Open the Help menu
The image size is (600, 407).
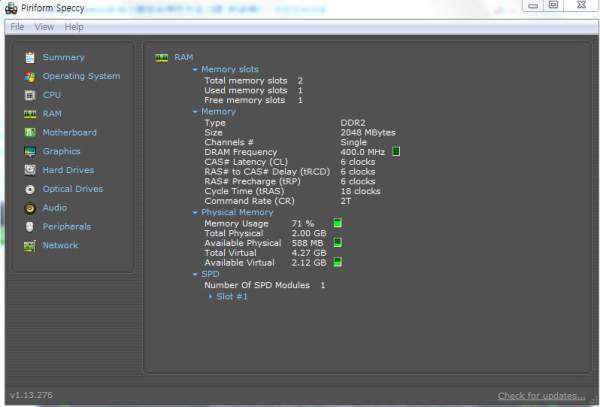tap(74, 27)
